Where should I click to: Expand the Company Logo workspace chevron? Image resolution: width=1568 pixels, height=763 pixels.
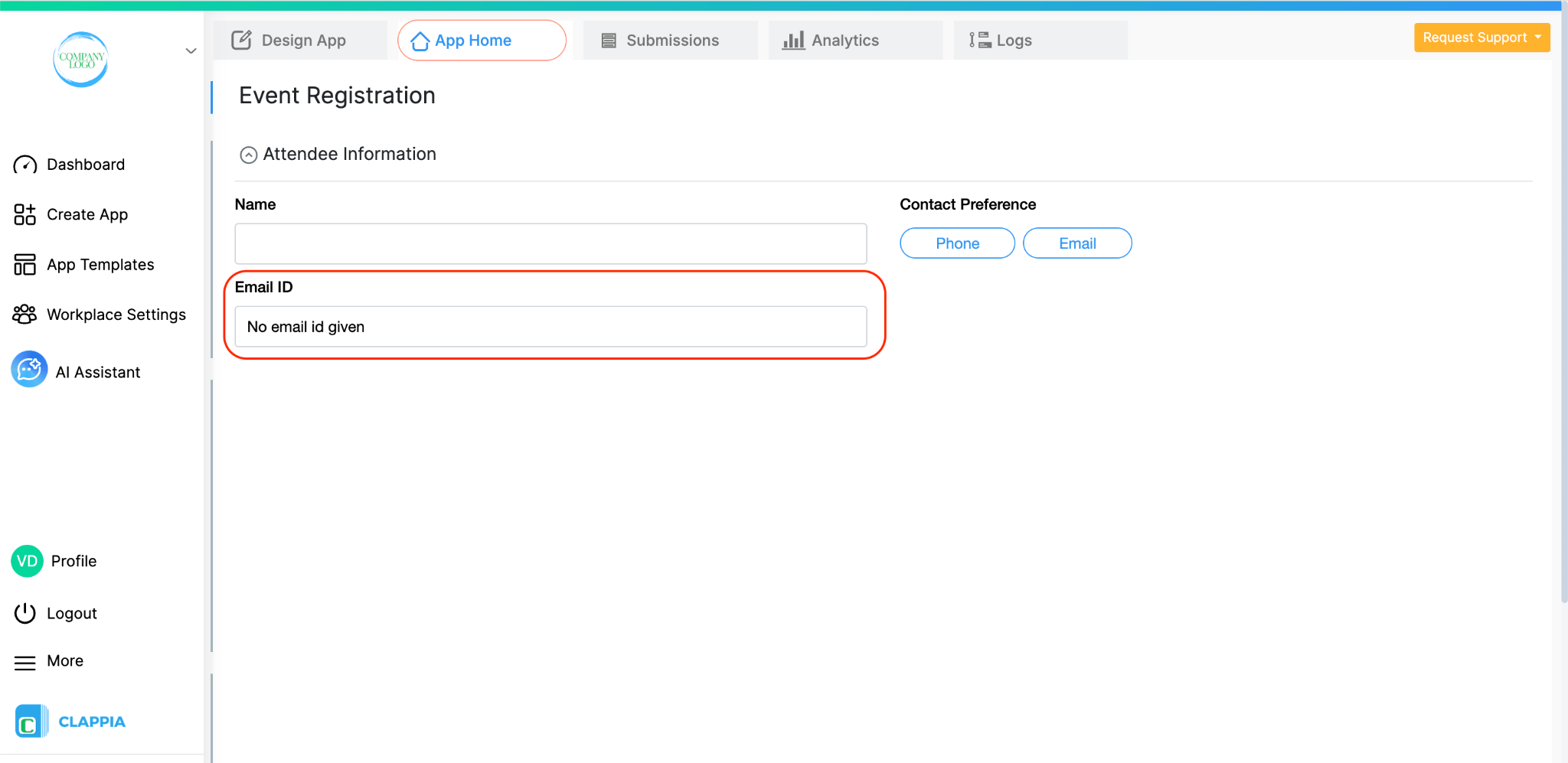pos(190,51)
